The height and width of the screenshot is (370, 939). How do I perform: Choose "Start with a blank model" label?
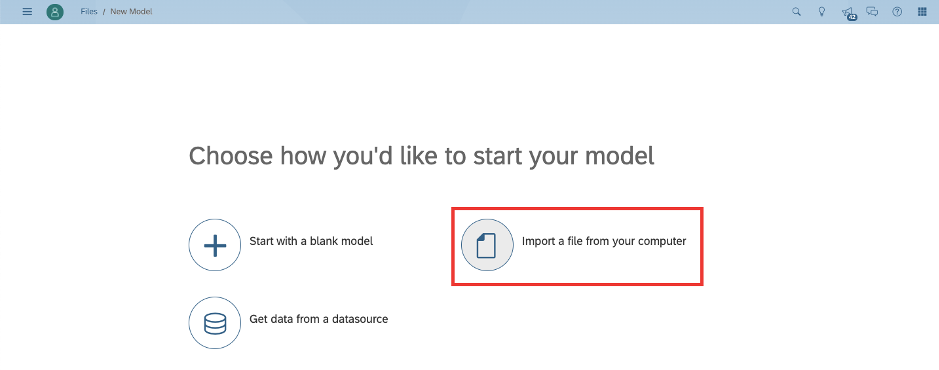[311, 241]
